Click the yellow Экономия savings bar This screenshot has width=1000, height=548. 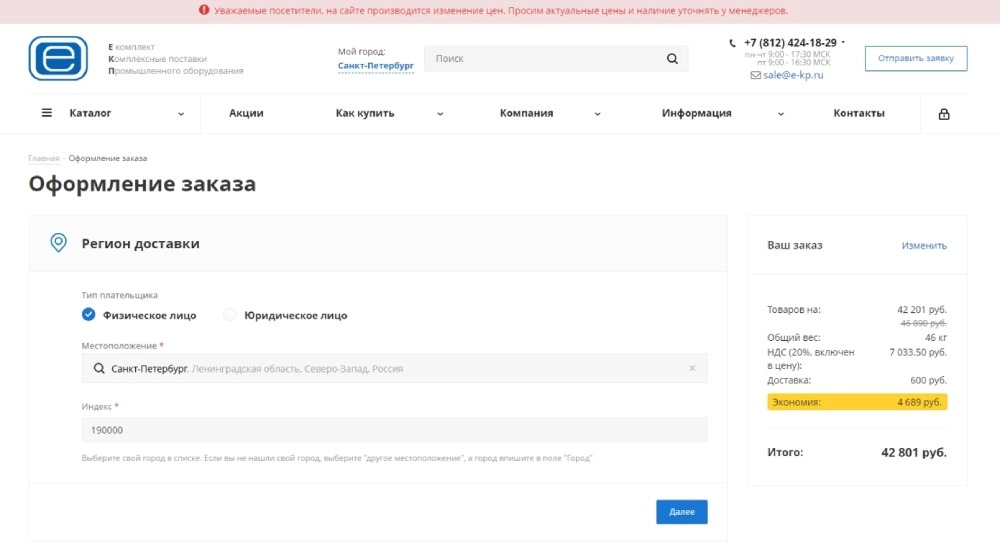(857, 402)
